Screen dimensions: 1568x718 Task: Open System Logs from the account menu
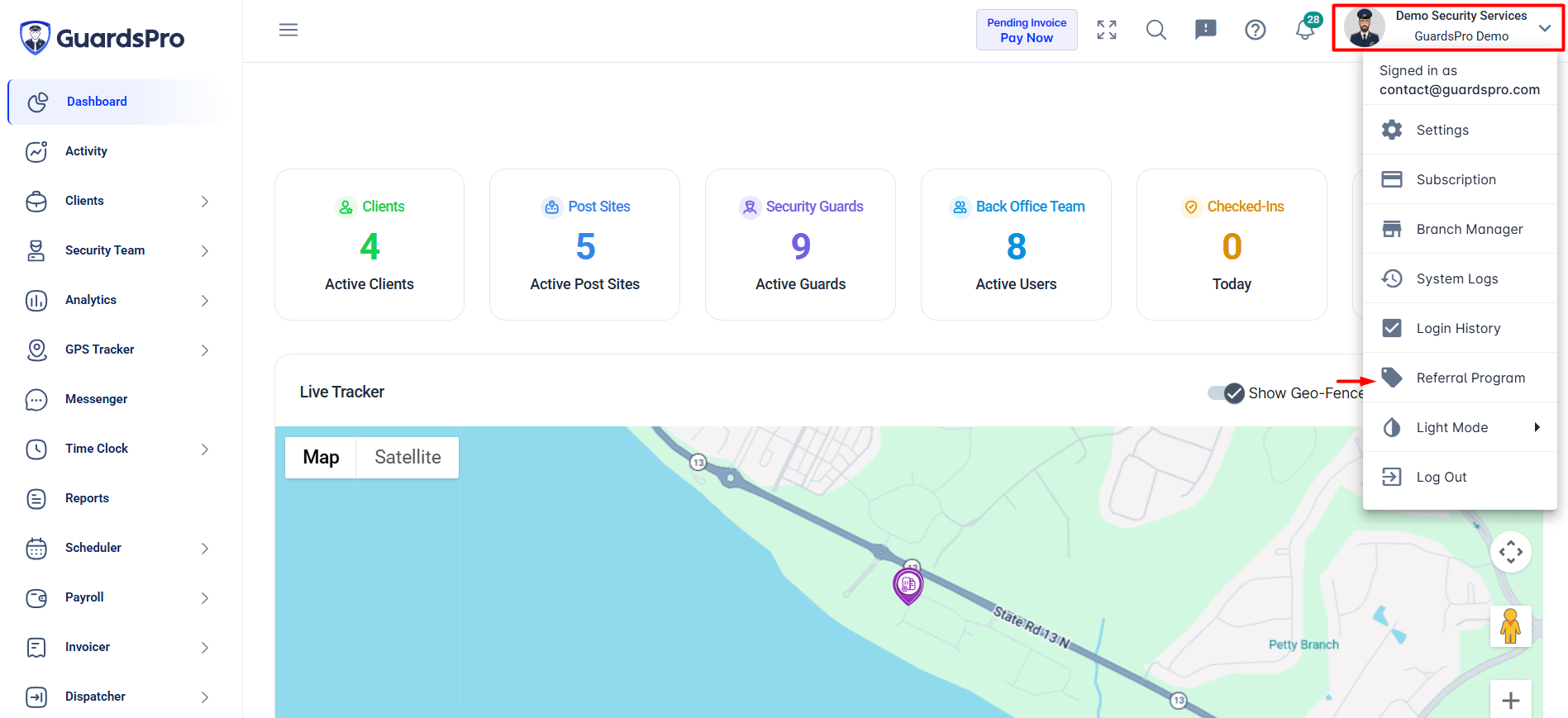[x=1460, y=278]
